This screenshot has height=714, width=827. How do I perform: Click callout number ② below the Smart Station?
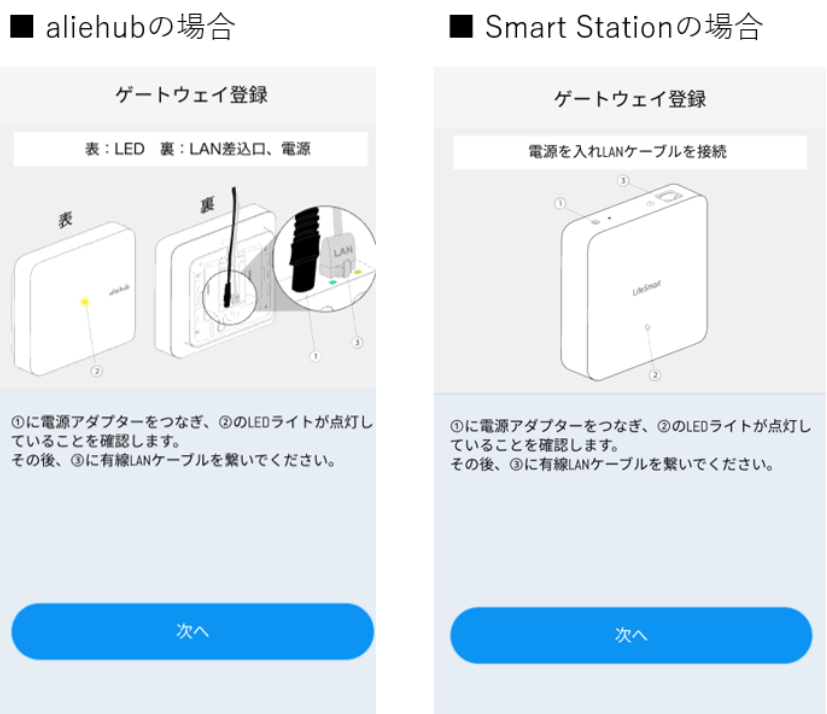(655, 375)
